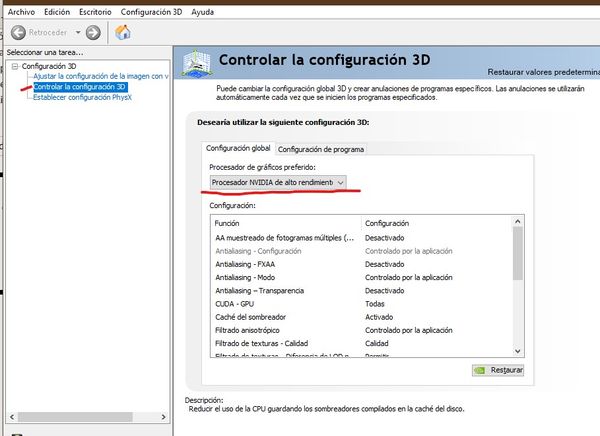Select the CUDA - GPU row

point(362,304)
